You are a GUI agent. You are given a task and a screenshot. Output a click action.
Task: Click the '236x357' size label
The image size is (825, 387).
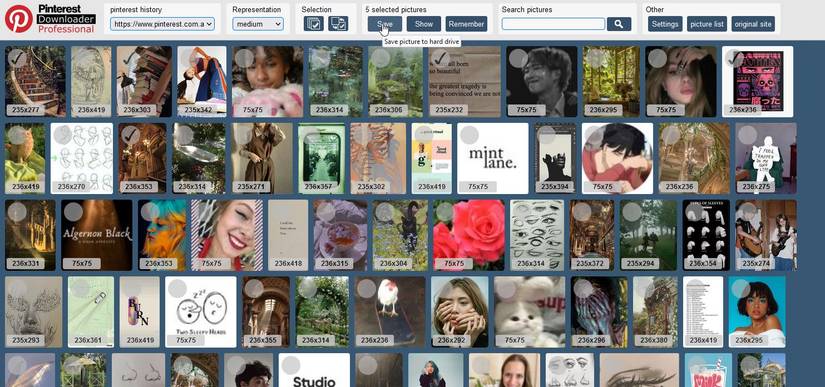(319, 187)
